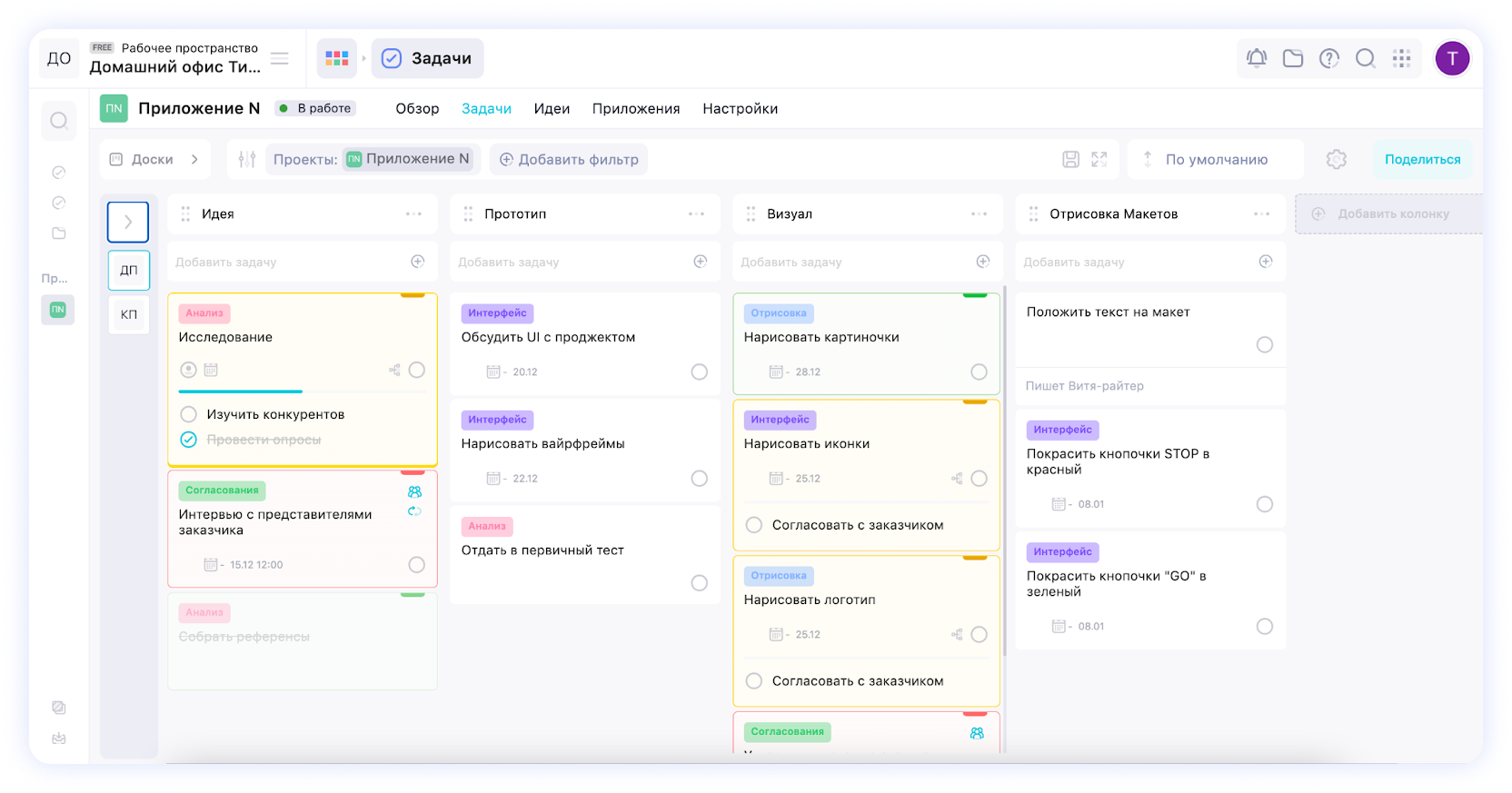Open the 'По умолчанию' sorting dropdown
The image size is (1512, 793).
[x=1215, y=160]
